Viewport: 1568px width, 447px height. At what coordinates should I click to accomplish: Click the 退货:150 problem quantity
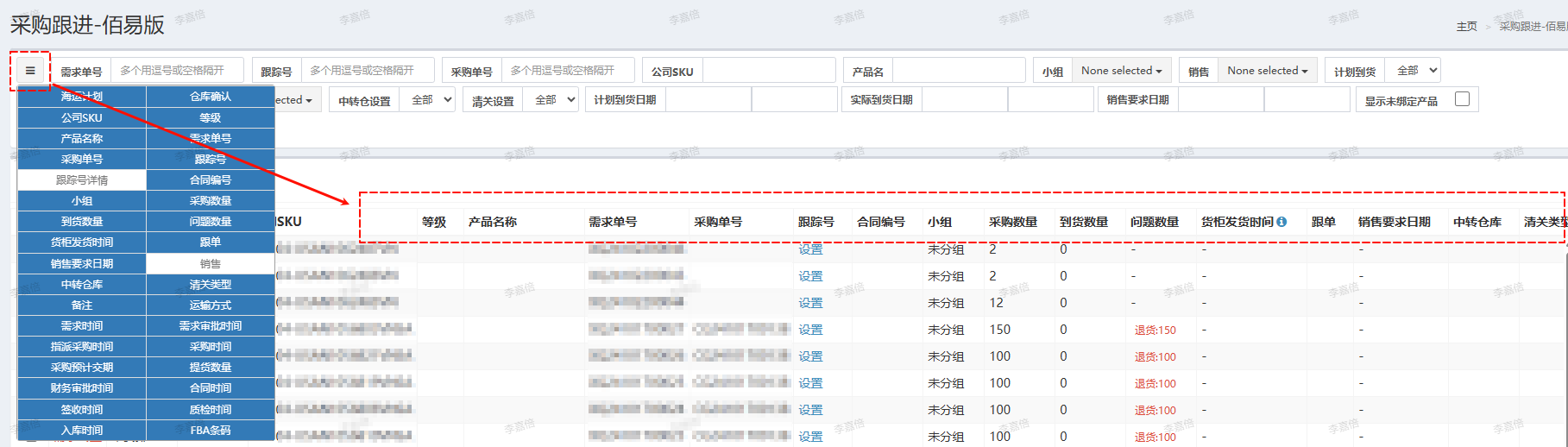1155,331
